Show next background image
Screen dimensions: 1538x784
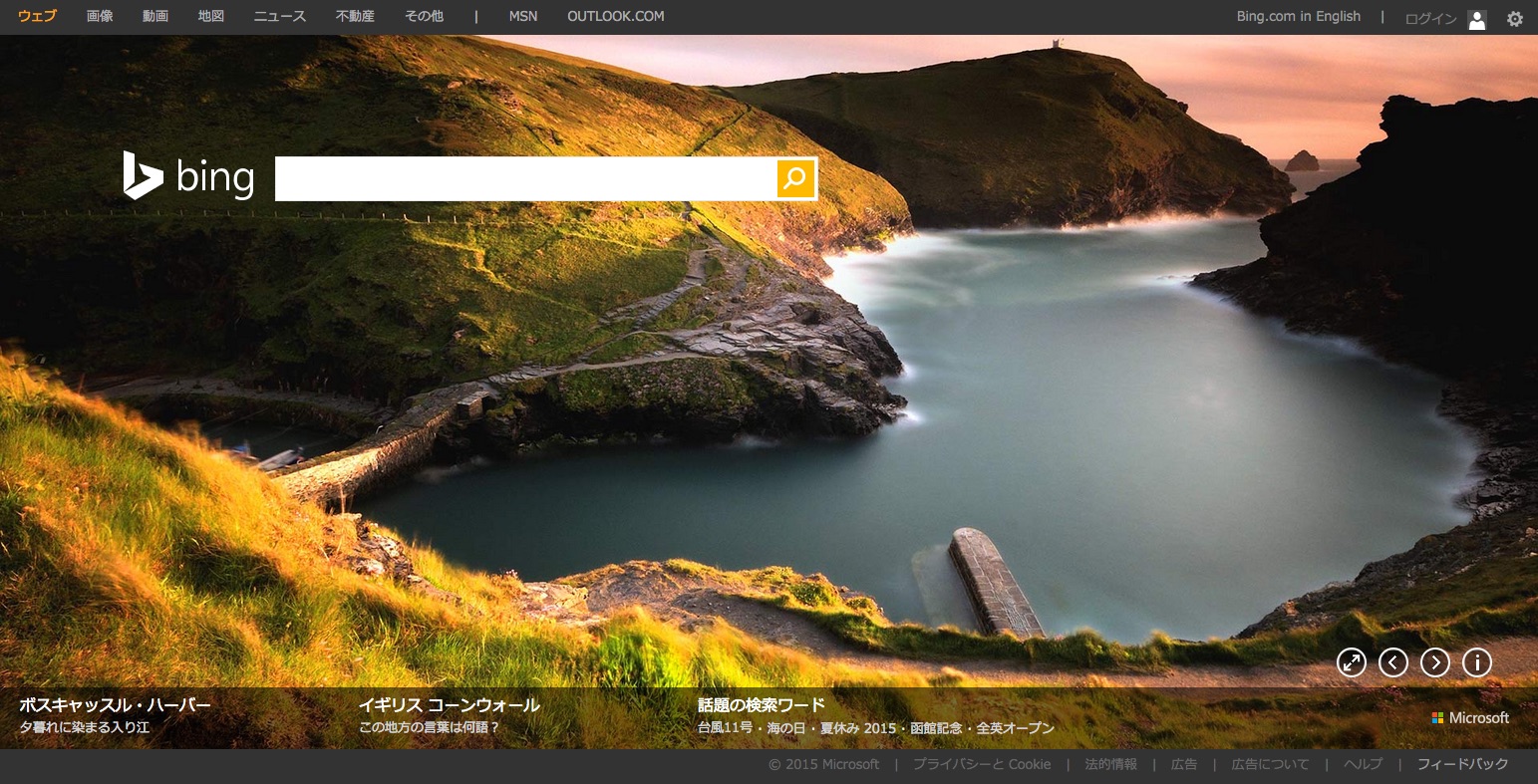1434,662
